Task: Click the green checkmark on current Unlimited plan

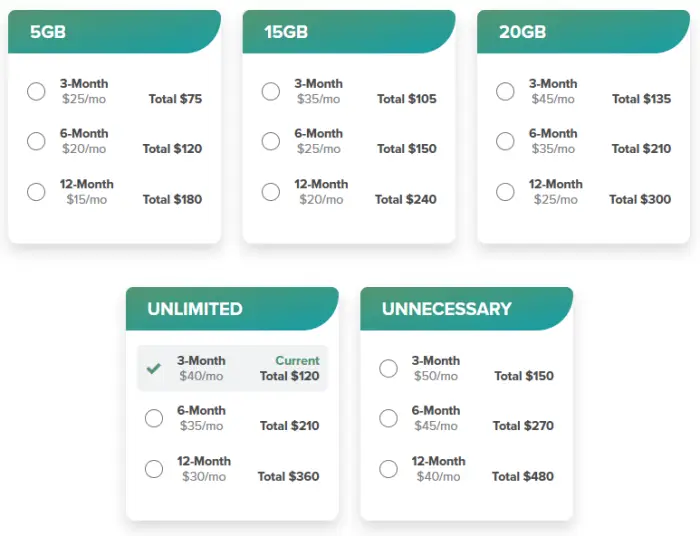Action: click(x=154, y=368)
